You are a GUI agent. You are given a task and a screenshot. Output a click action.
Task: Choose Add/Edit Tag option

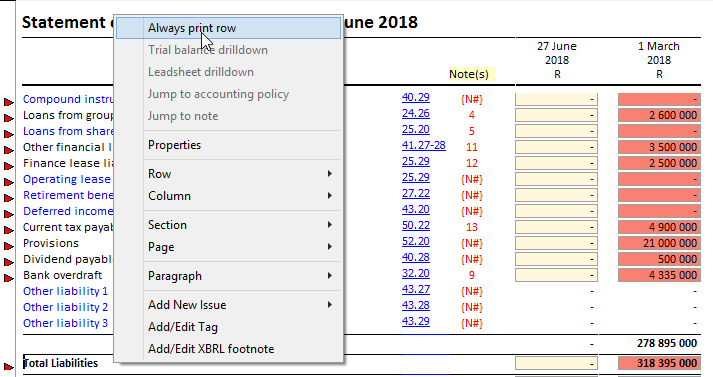228,327
